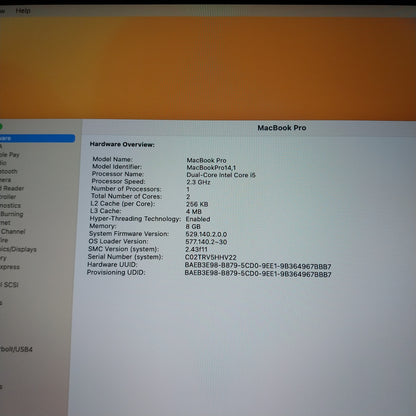Open the Help menu

pos(23,11)
